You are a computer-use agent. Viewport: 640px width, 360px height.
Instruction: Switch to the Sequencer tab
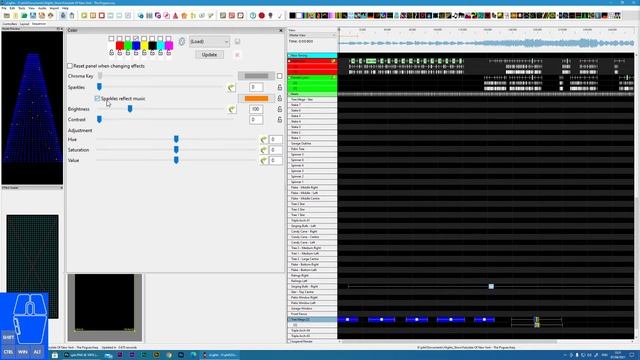tap(39, 24)
